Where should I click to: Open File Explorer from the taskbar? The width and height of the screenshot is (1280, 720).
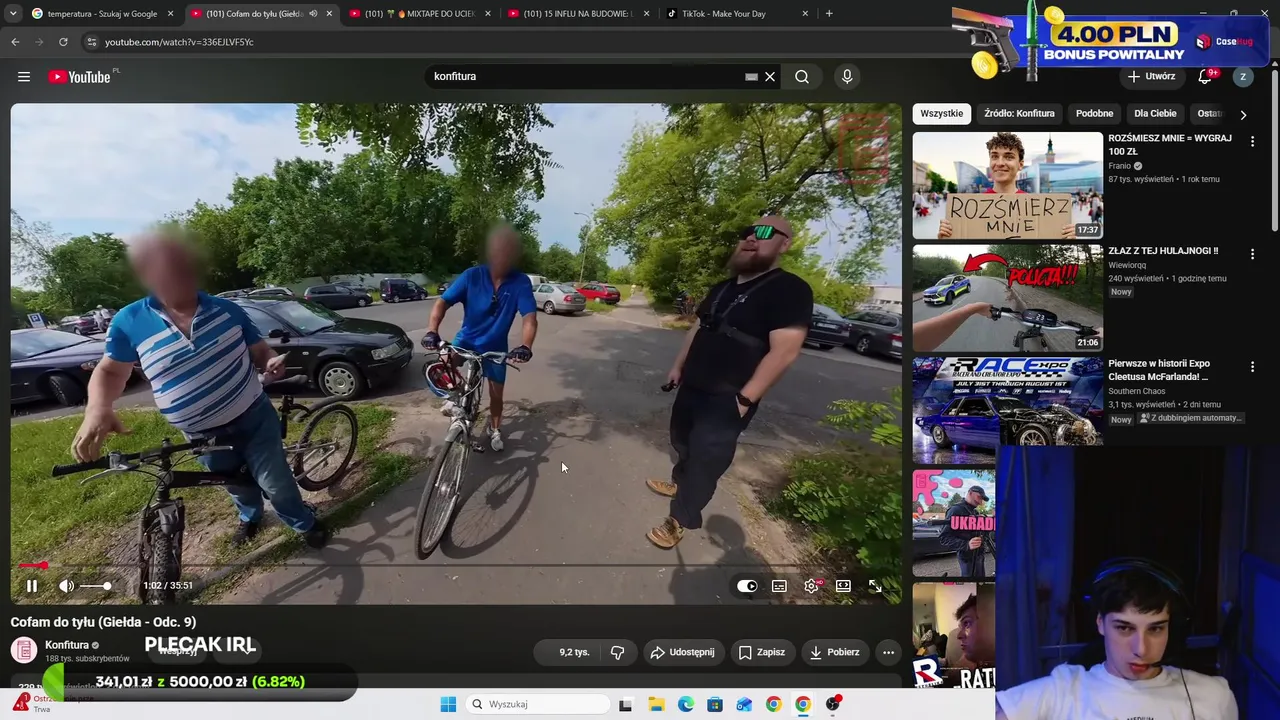pos(656,704)
